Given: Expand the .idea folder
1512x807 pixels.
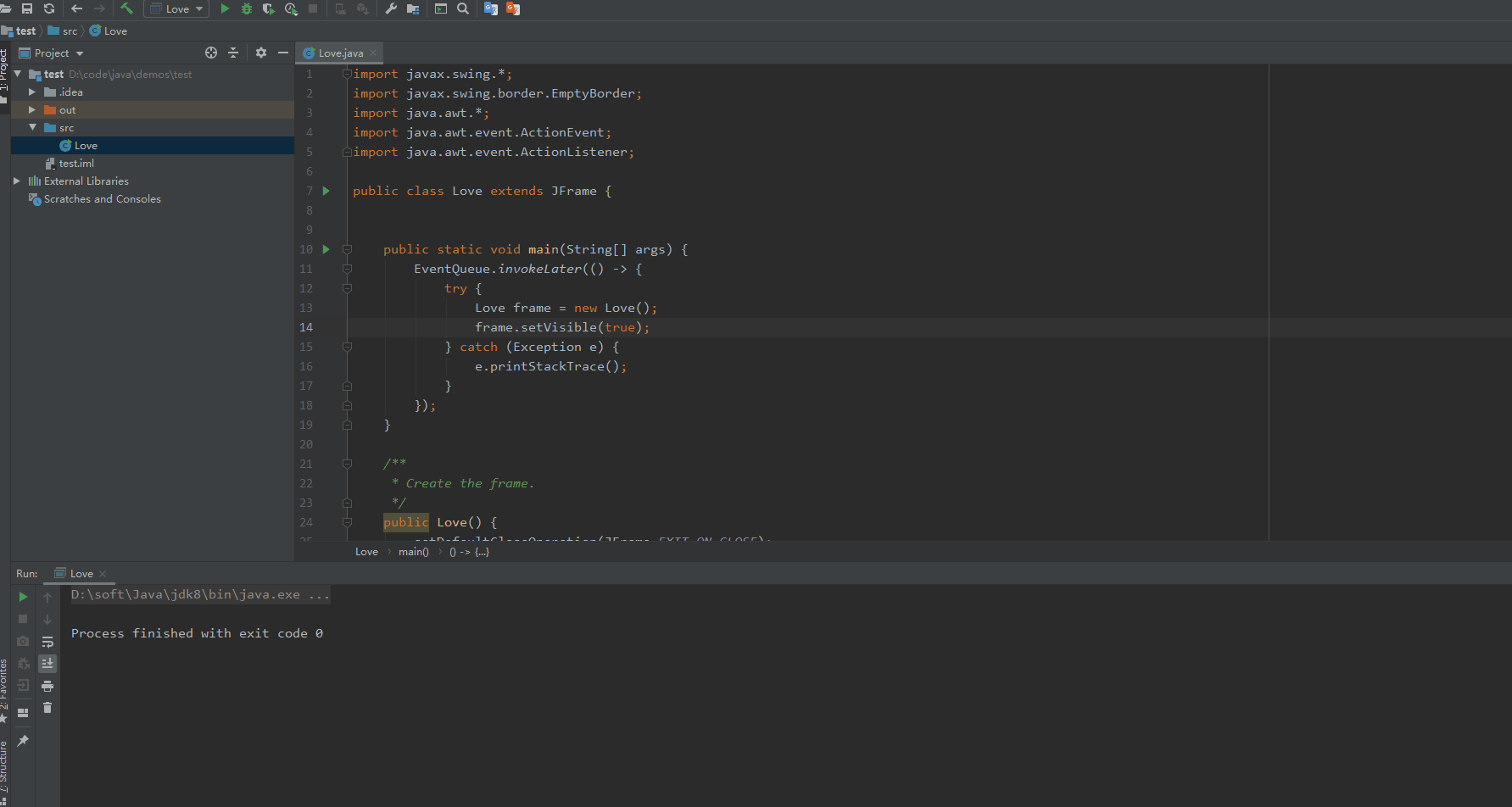Looking at the screenshot, I should 32,92.
